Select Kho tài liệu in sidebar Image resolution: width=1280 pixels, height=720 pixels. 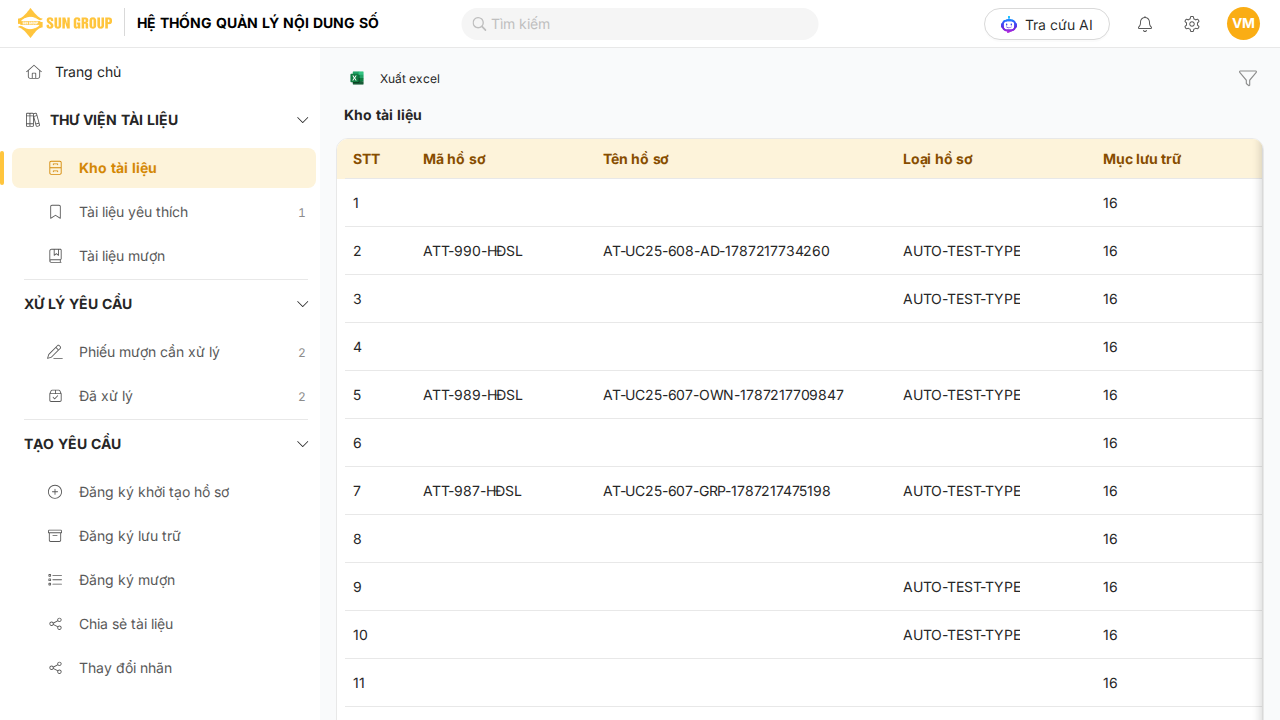pos(164,168)
